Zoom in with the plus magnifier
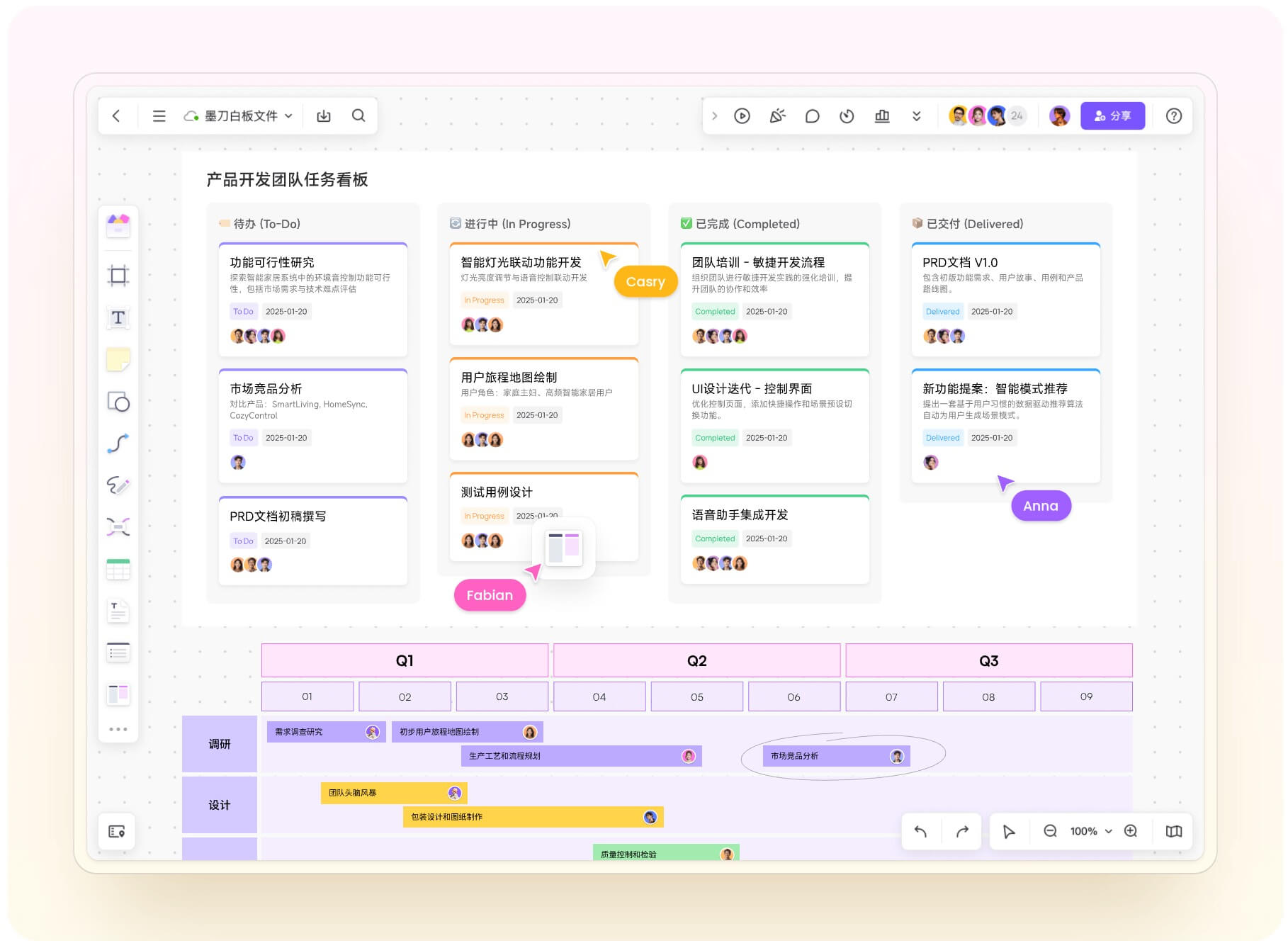1288x948 pixels. tap(1131, 831)
